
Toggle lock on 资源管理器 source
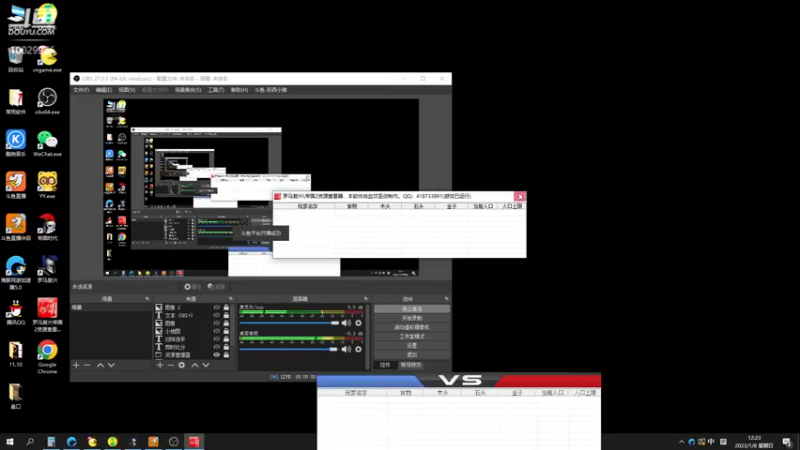pos(226,355)
